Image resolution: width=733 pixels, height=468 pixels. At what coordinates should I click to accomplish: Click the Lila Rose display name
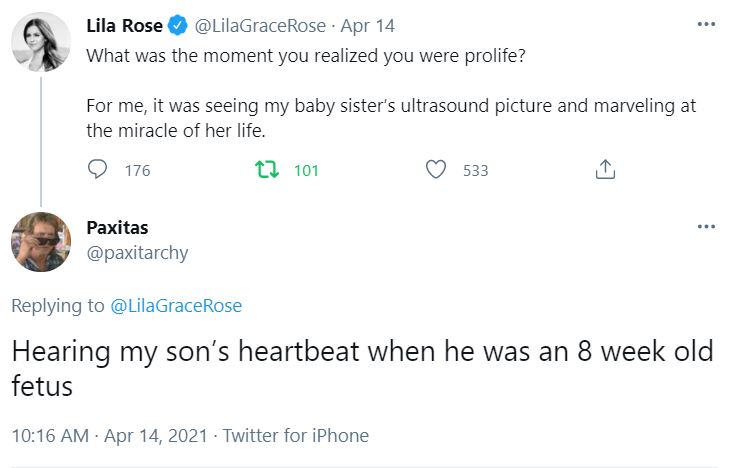124,25
